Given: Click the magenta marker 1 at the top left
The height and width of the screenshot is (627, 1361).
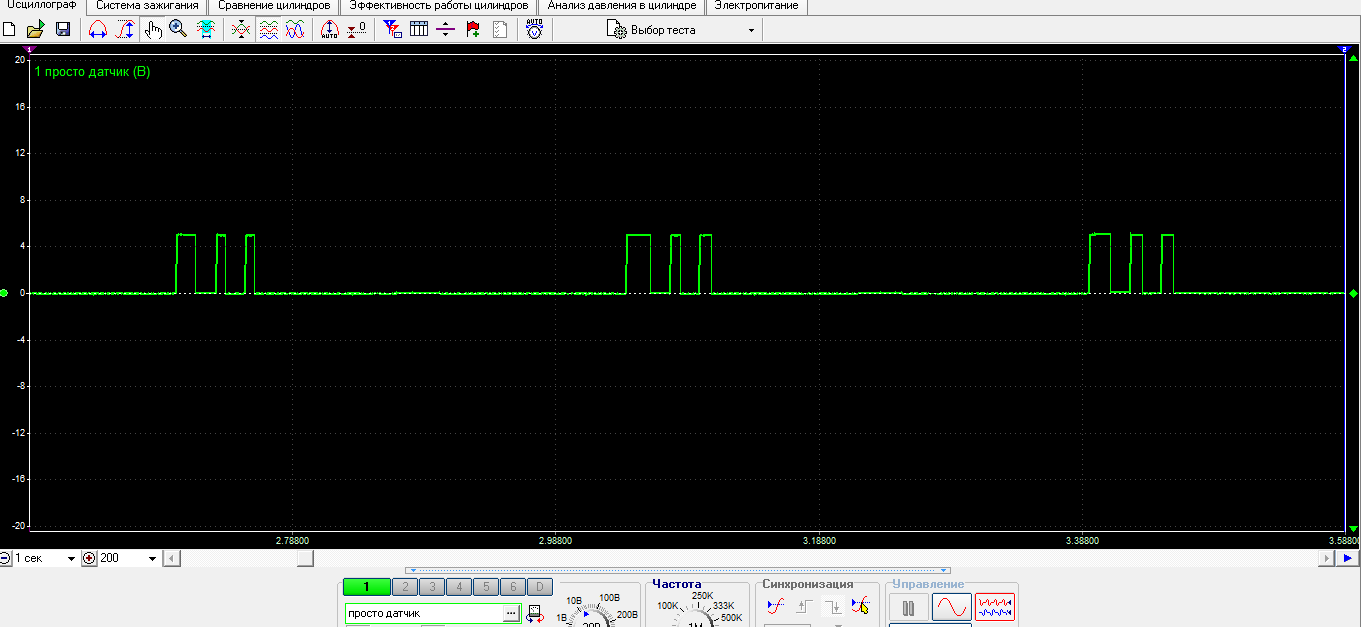Looking at the screenshot, I should tap(29, 48).
